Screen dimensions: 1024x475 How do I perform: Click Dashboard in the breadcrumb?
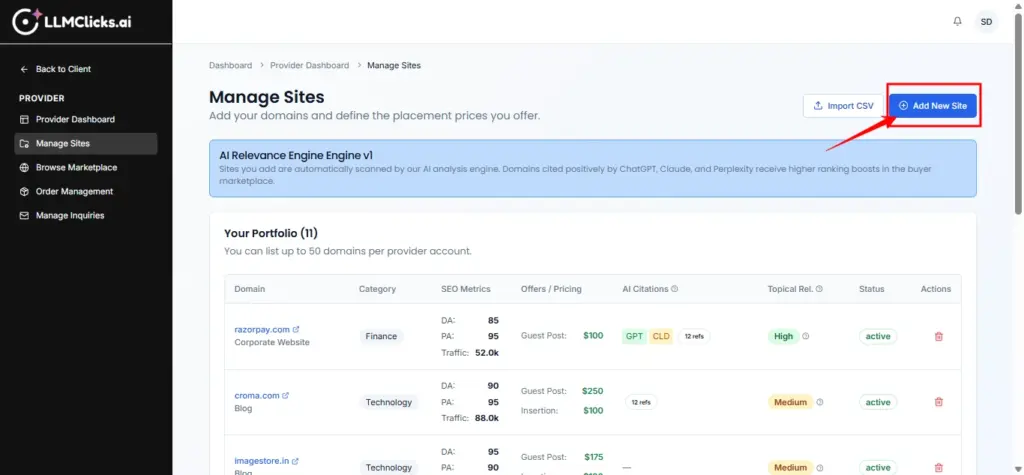[230, 65]
